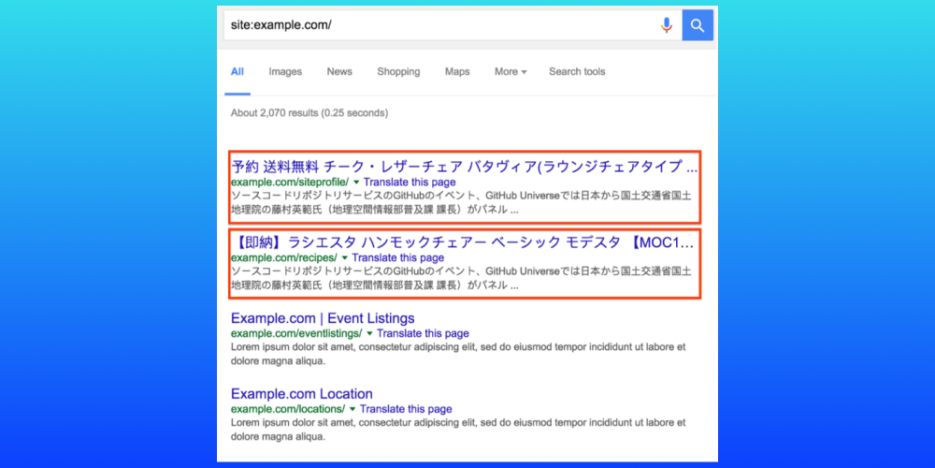Viewport: 935px width, 468px height.
Task: Translate the example.com/recipes/ page
Action: 398,258
